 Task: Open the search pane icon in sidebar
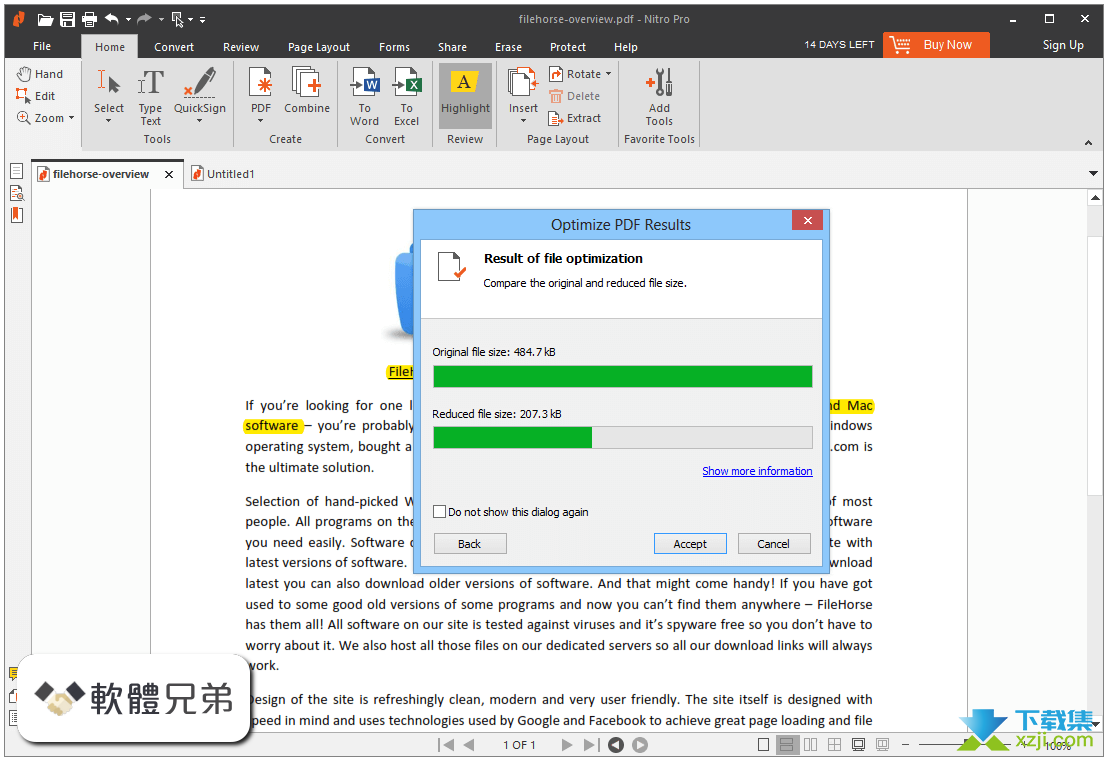coord(17,193)
